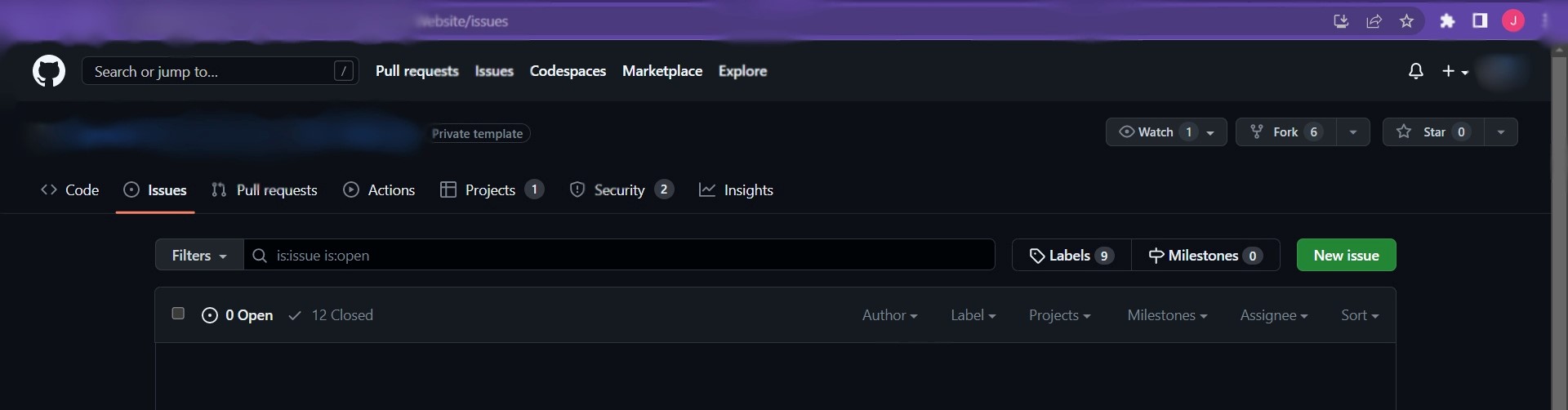Open the browser profile avatar J
This screenshot has width=1568, height=410.
coord(1513,21)
